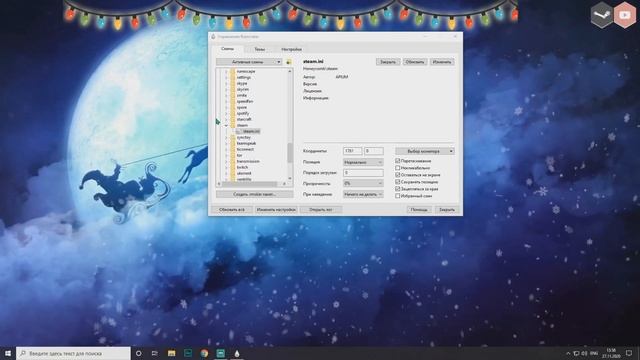Click the Обновить button
The image size is (640, 360).
point(415,62)
